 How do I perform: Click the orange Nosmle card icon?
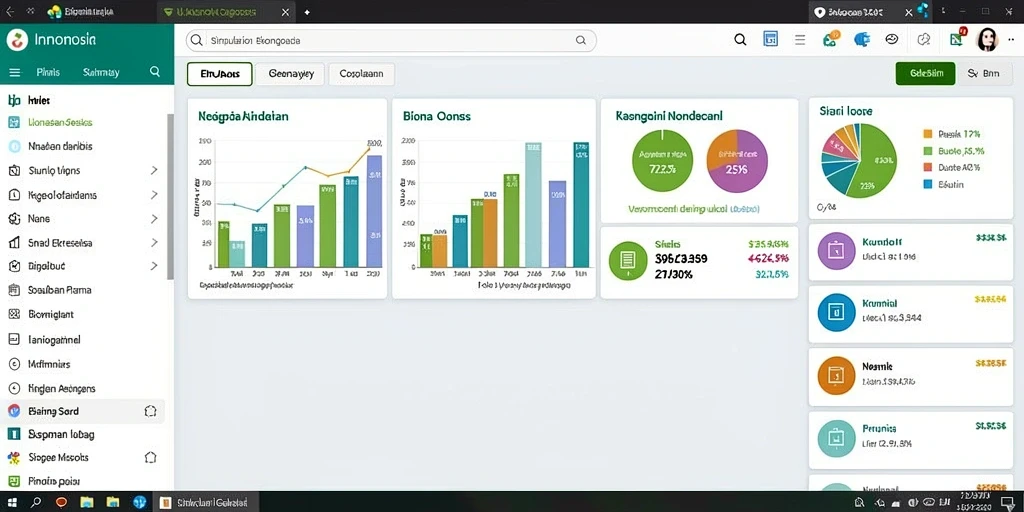(836, 376)
